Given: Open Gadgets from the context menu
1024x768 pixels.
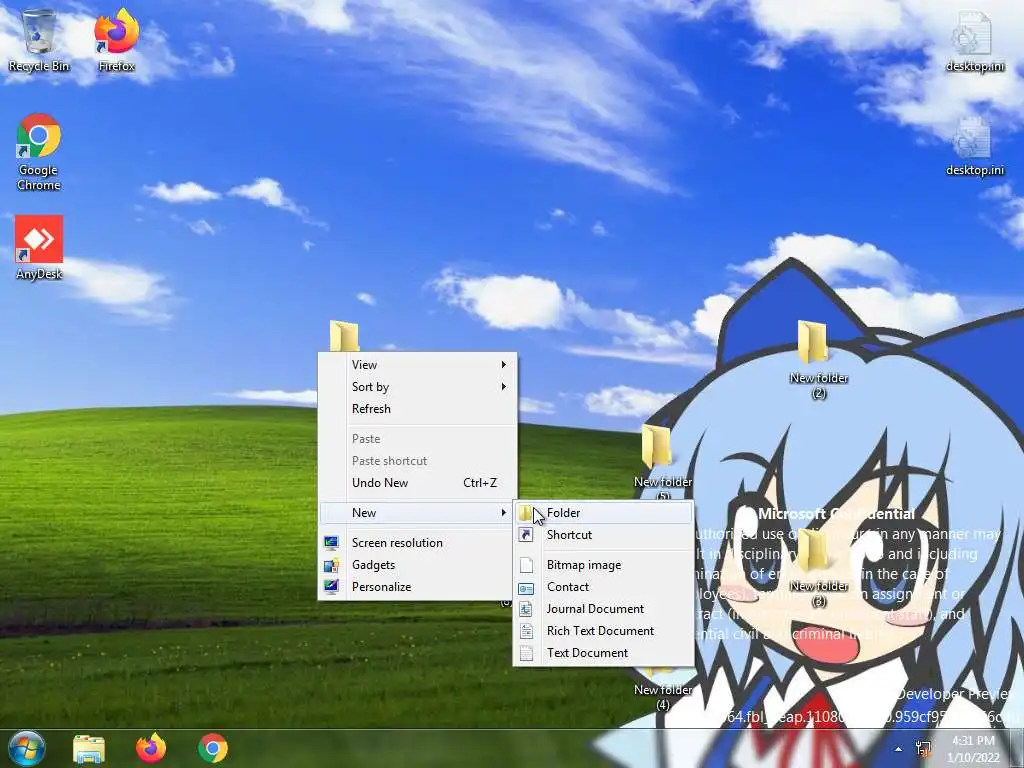Looking at the screenshot, I should click(x=417, y=565).
